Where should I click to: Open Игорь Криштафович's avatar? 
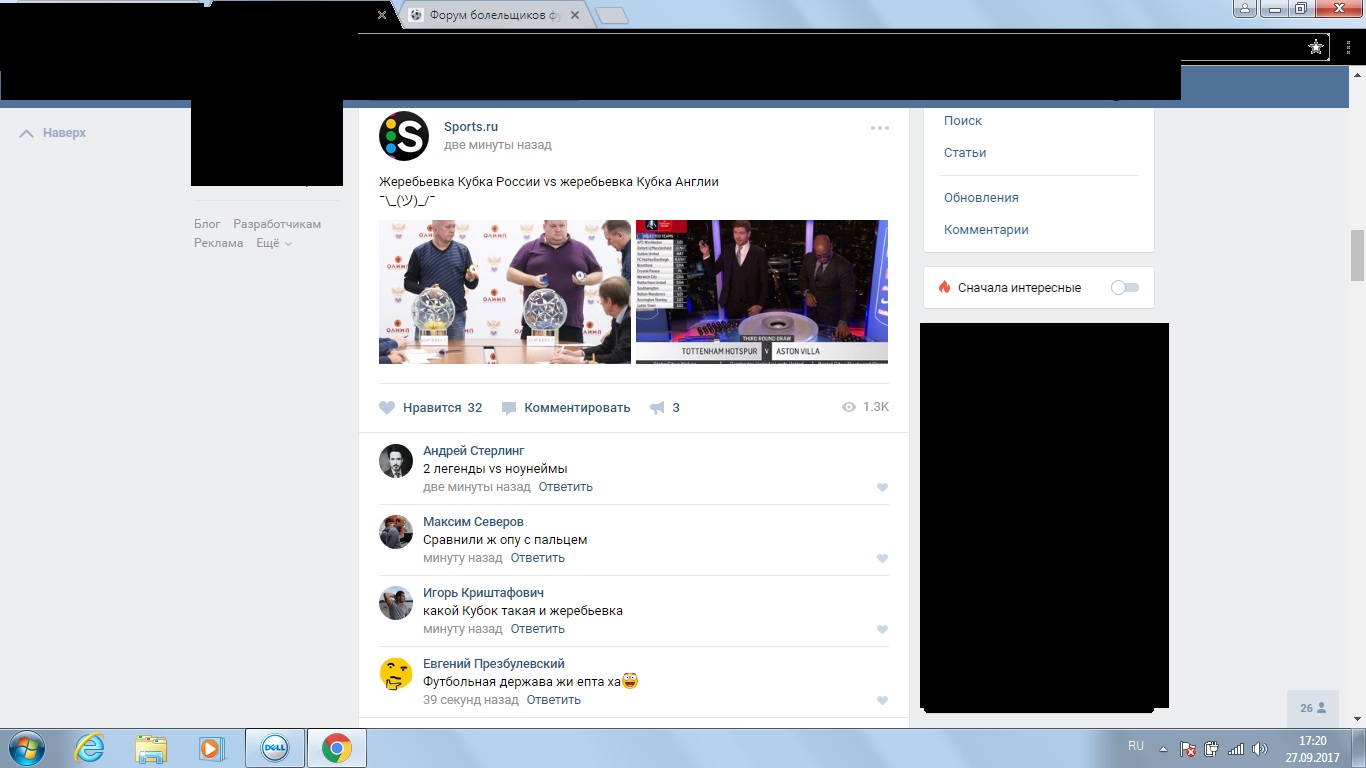point(396,603)
